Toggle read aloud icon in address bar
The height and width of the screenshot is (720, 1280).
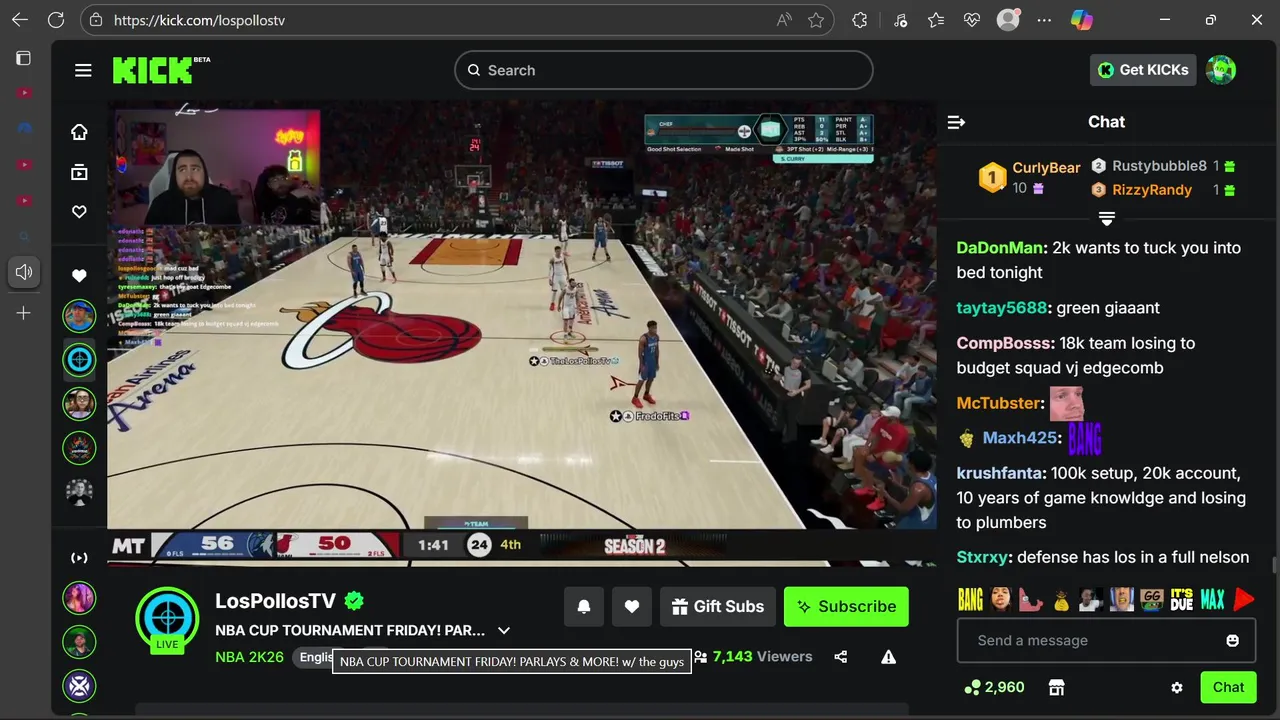[x=784, y=20]
